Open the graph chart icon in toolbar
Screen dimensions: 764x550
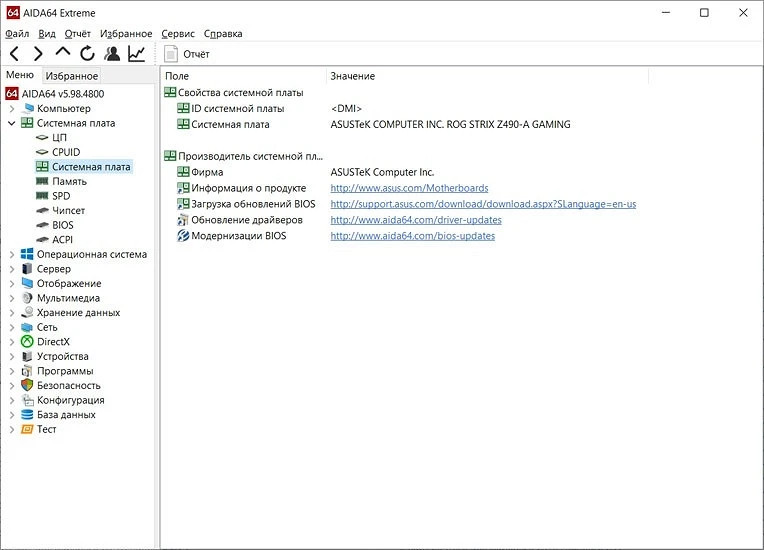[136, 54]
